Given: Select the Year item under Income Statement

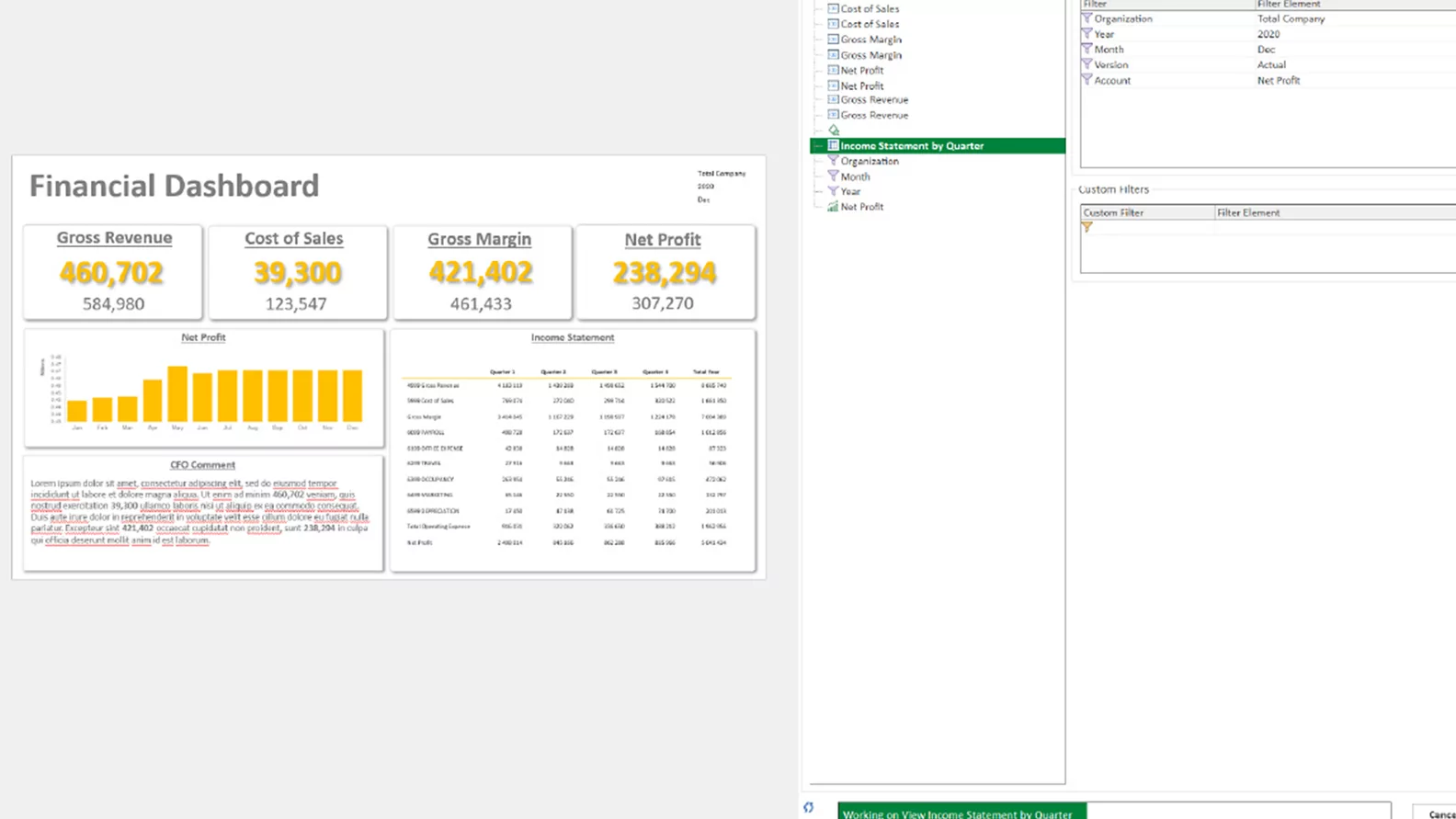Looking at the screenshot, I should (850, 192).
